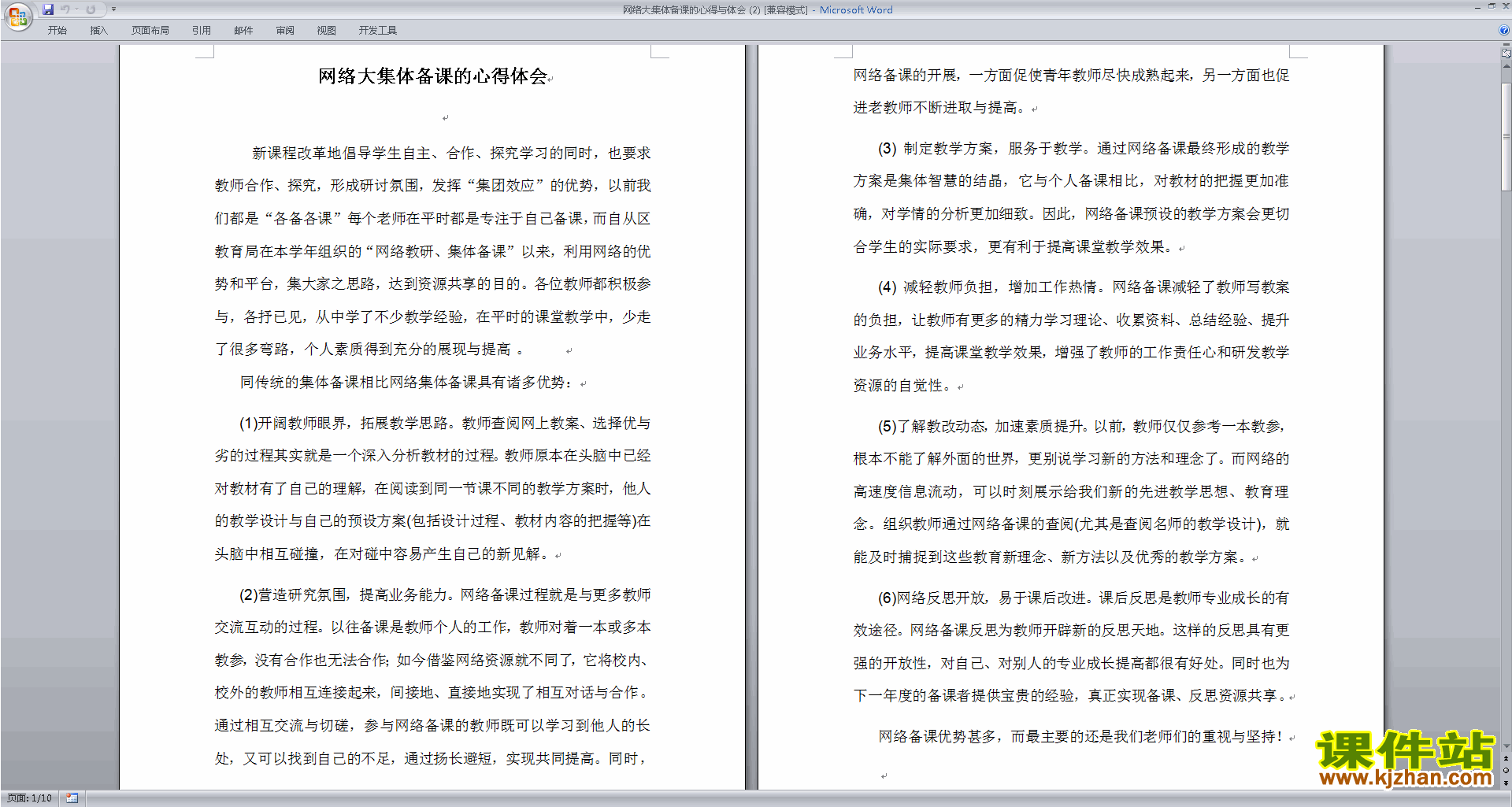Close the Word window

[x=1505, y=7]
